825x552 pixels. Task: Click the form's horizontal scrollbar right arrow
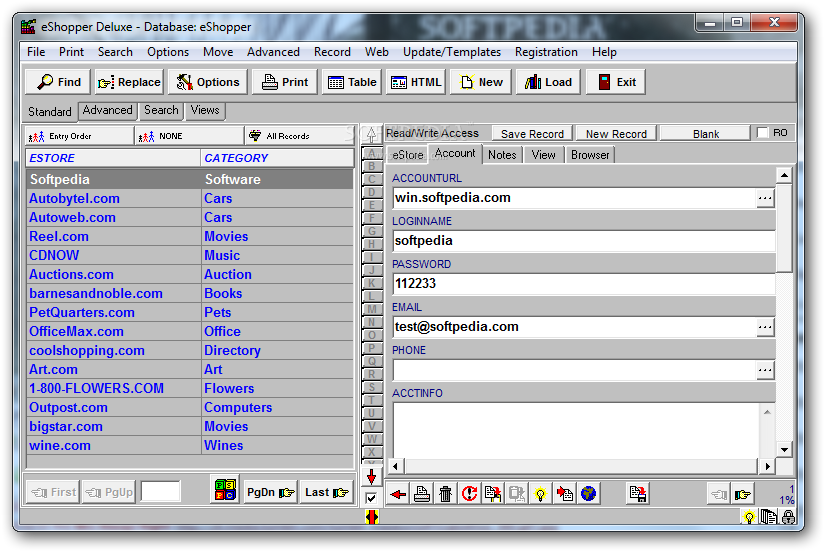[767, 466]
